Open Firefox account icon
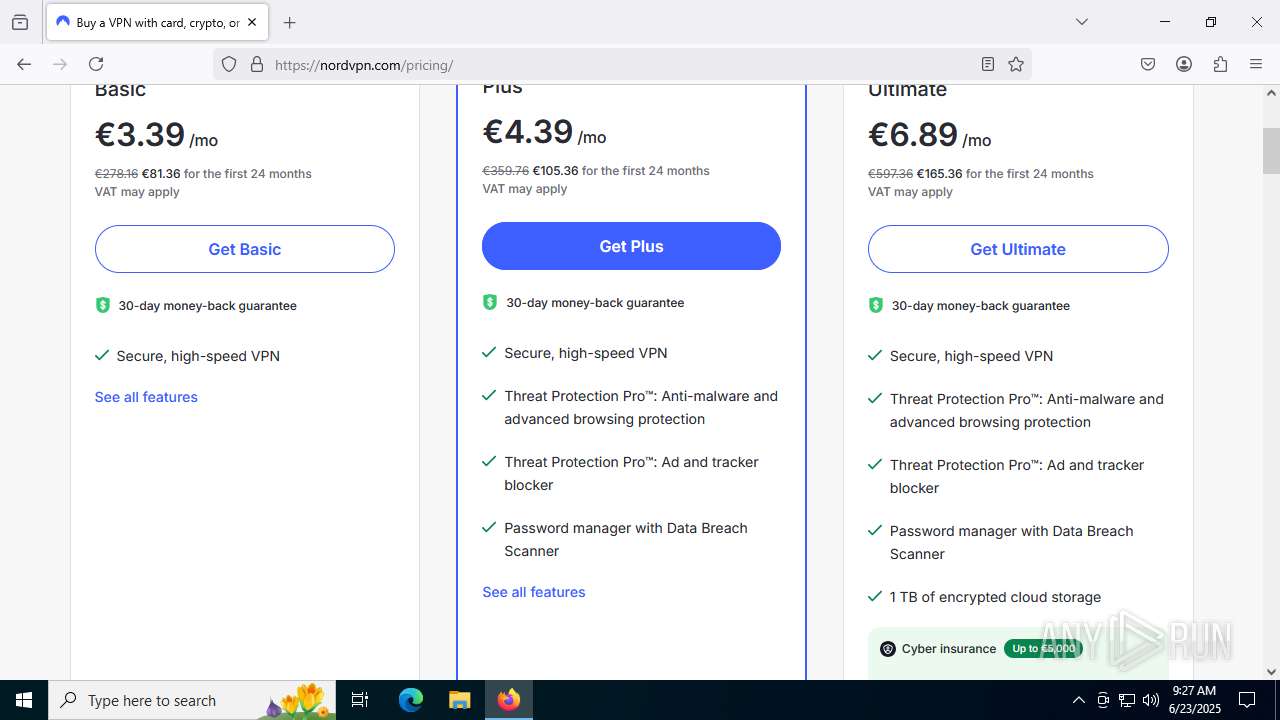The image size is (1280, 720). pos(1184,64)
